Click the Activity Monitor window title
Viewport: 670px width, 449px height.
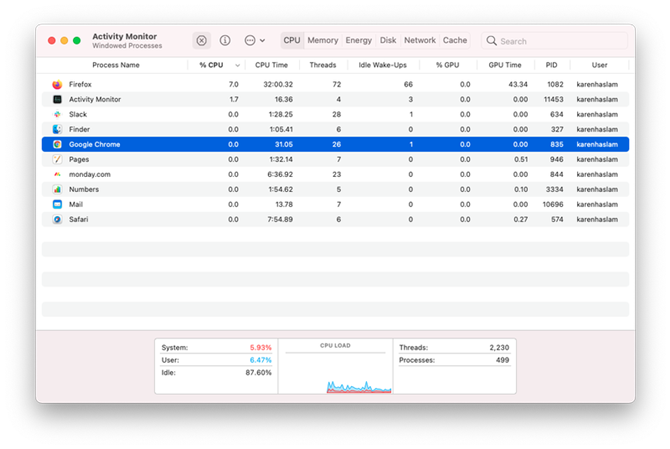click(x=124, y=36)
